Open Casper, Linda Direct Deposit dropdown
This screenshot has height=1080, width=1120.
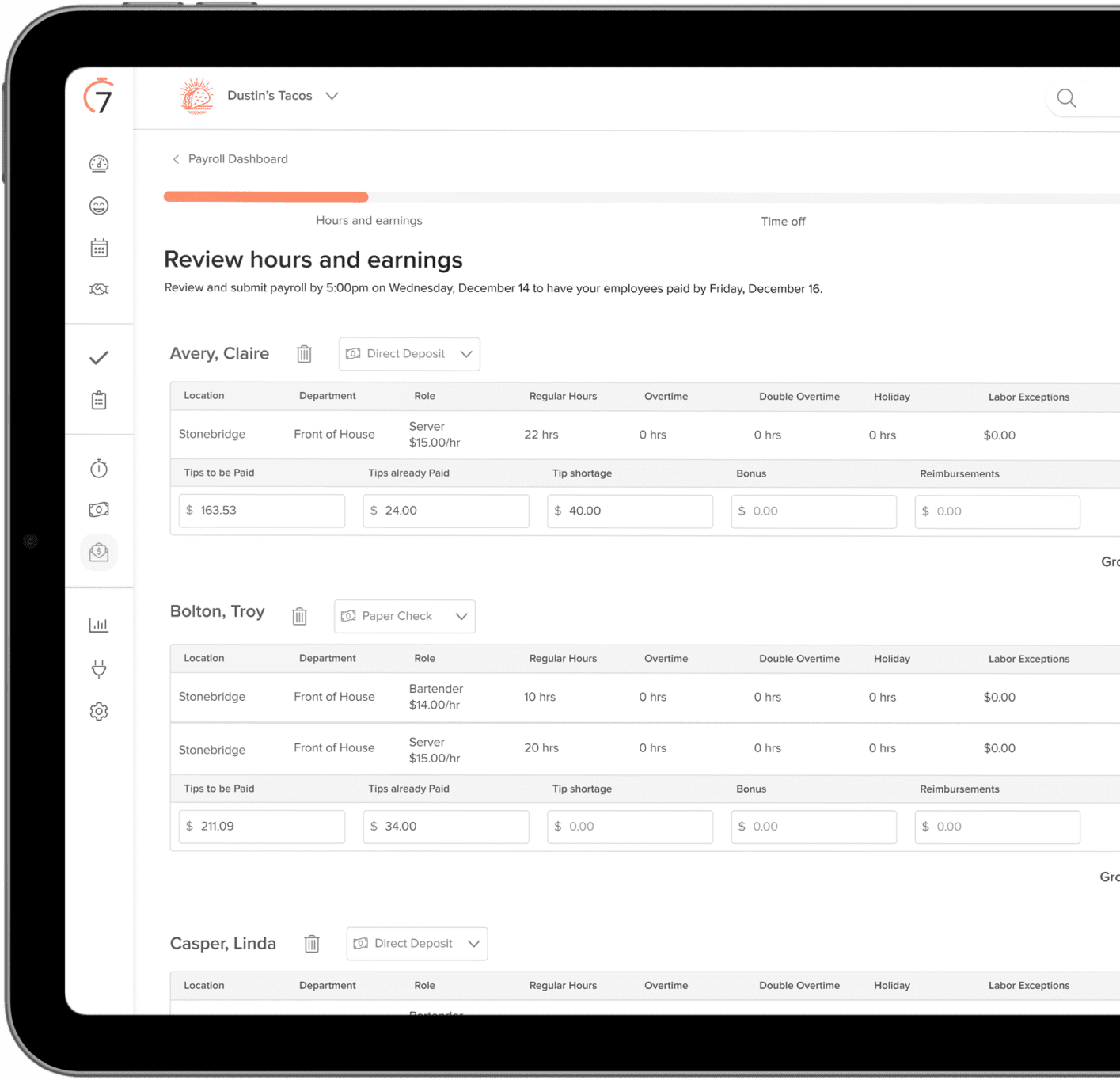417,944
